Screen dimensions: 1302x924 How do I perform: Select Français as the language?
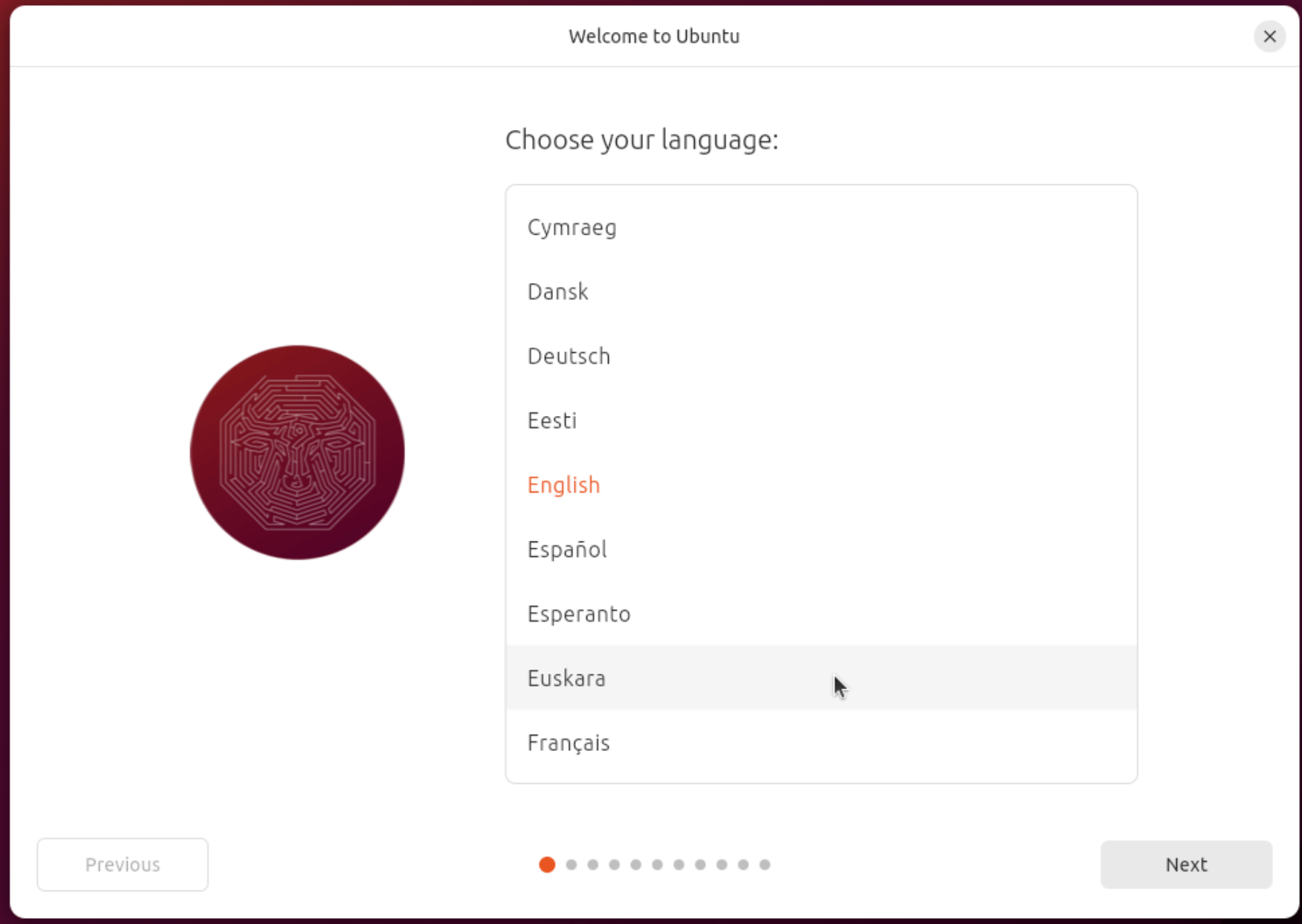569,743
